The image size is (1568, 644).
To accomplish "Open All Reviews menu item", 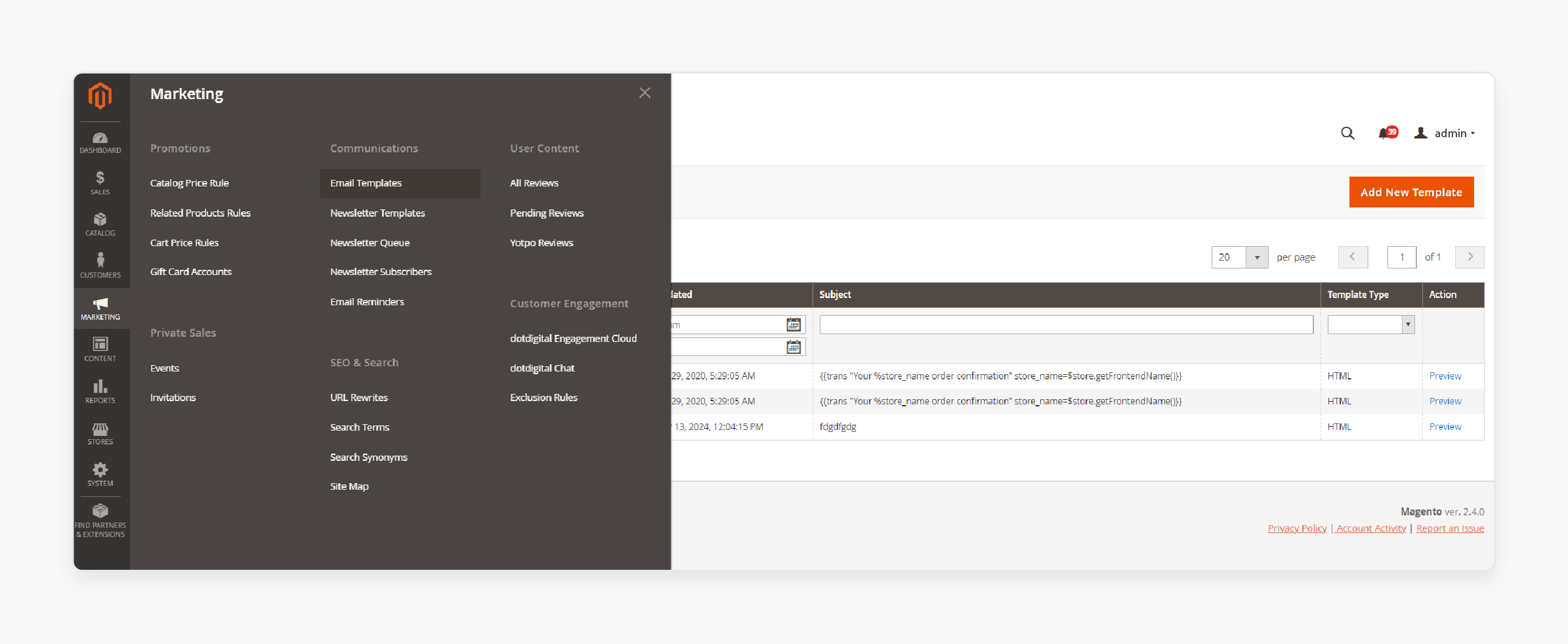I will [534, 183].
